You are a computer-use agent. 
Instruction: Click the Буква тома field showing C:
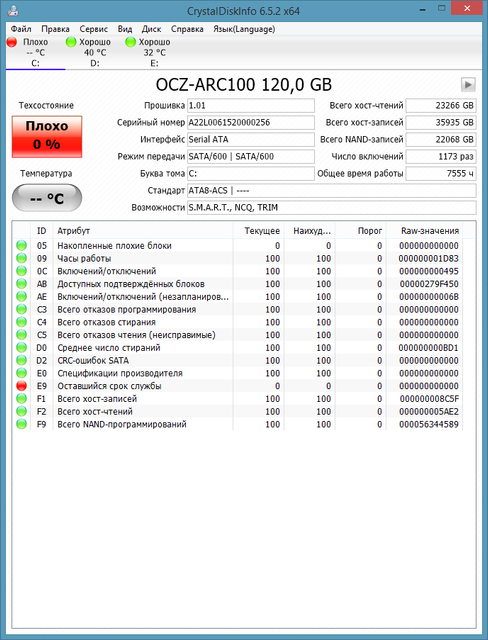coord(251,173)
